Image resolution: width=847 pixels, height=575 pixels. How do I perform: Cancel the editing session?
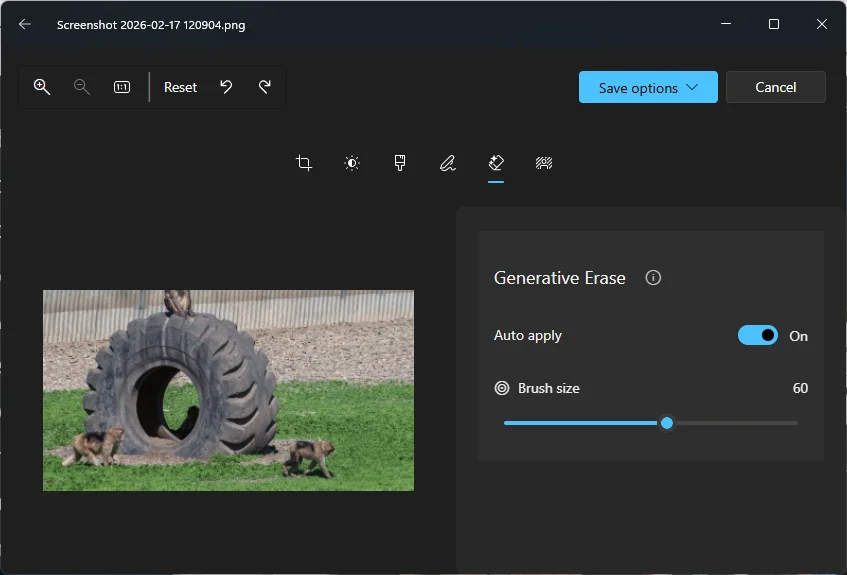click(776, 87)
